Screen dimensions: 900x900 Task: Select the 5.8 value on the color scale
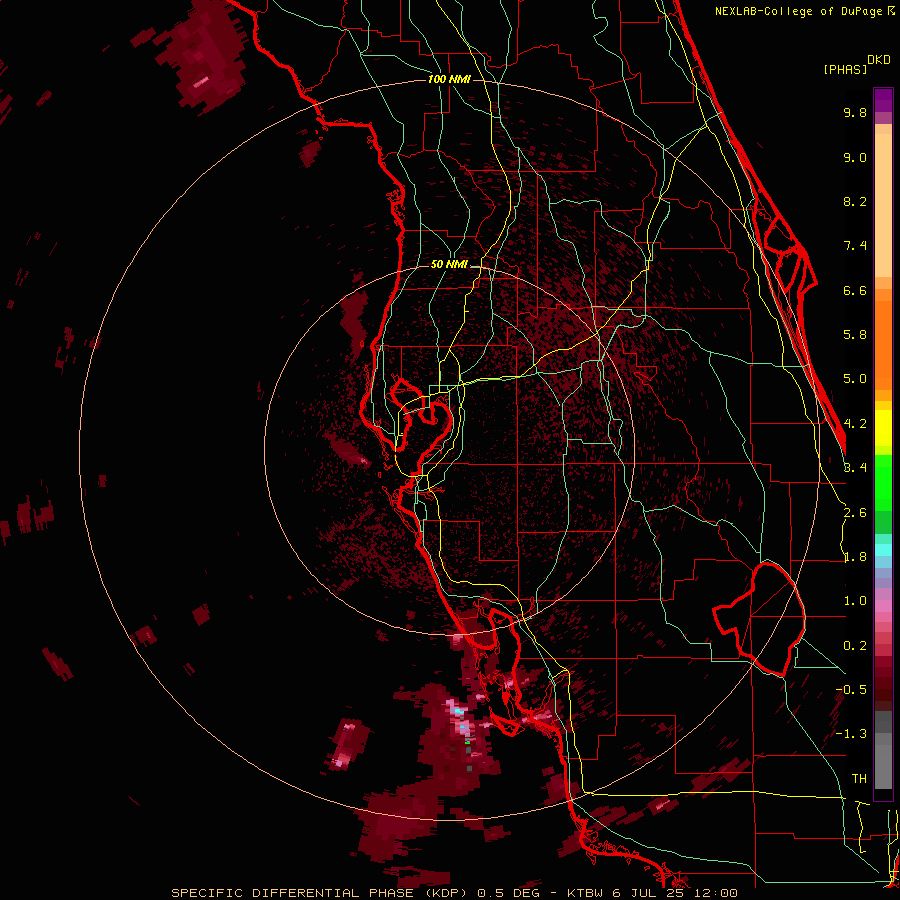click(855, 335)
